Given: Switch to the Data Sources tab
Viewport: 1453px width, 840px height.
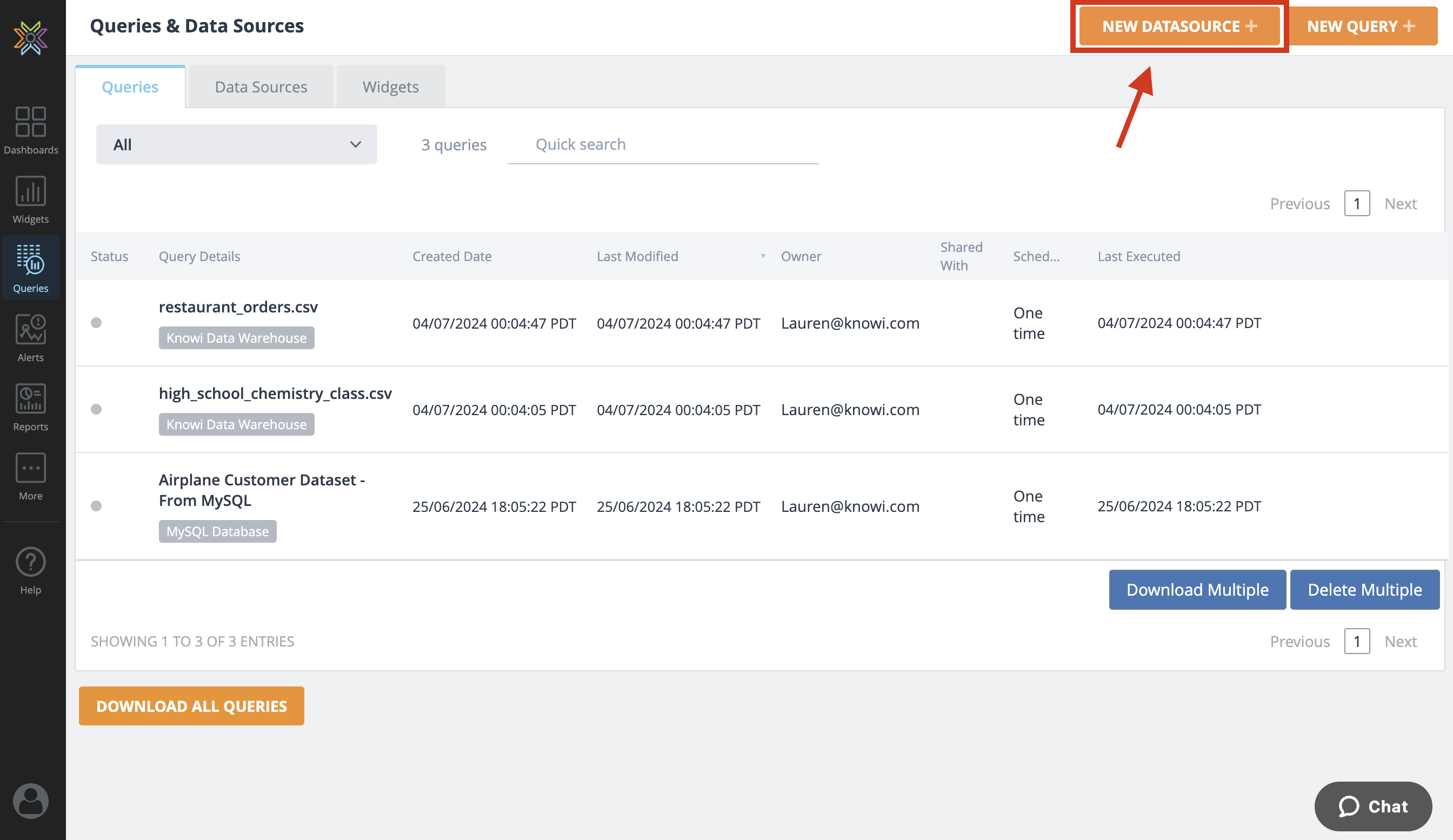Looking at the screenshot, I should point(261,86).
